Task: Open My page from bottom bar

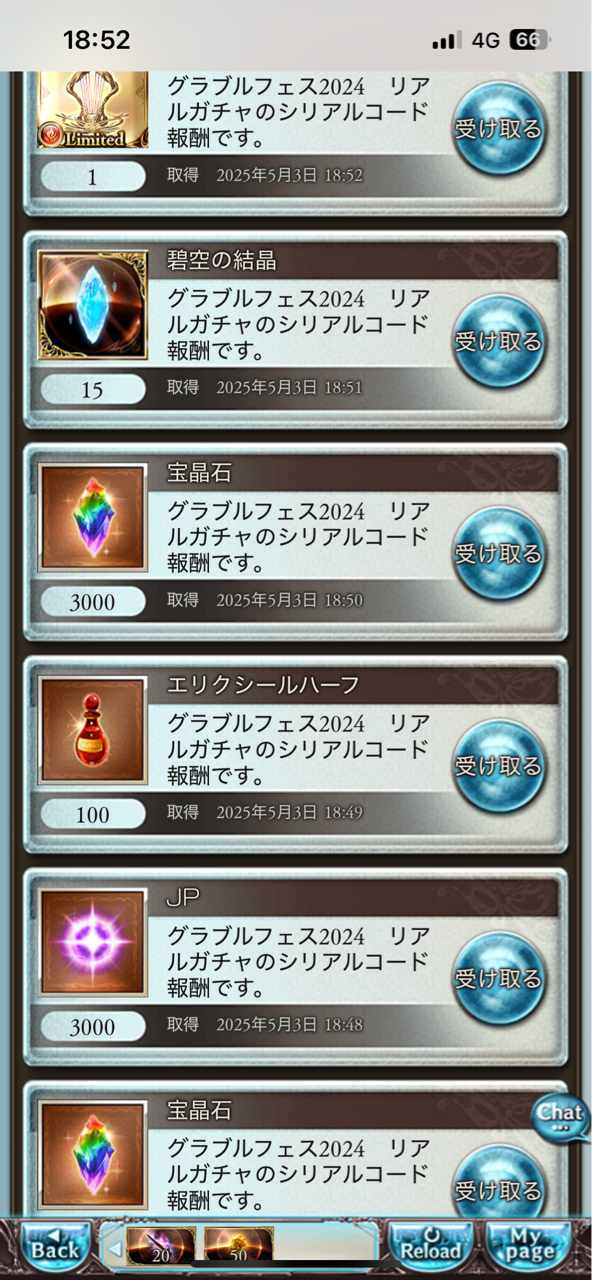Action: tap(529, 1246)
